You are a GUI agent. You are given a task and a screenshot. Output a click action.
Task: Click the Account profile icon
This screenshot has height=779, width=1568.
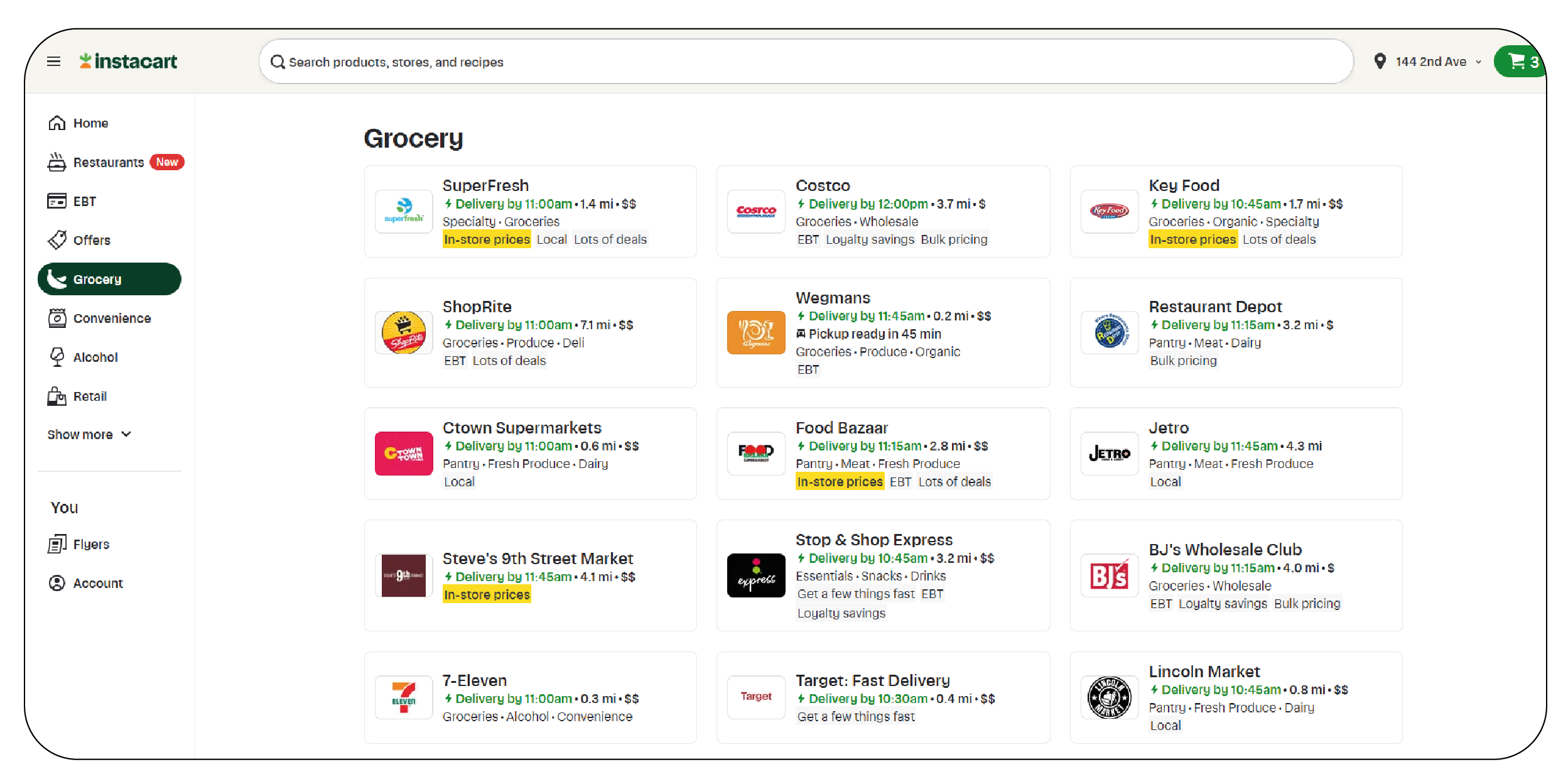pyautogui.click(x=57, y=583)
